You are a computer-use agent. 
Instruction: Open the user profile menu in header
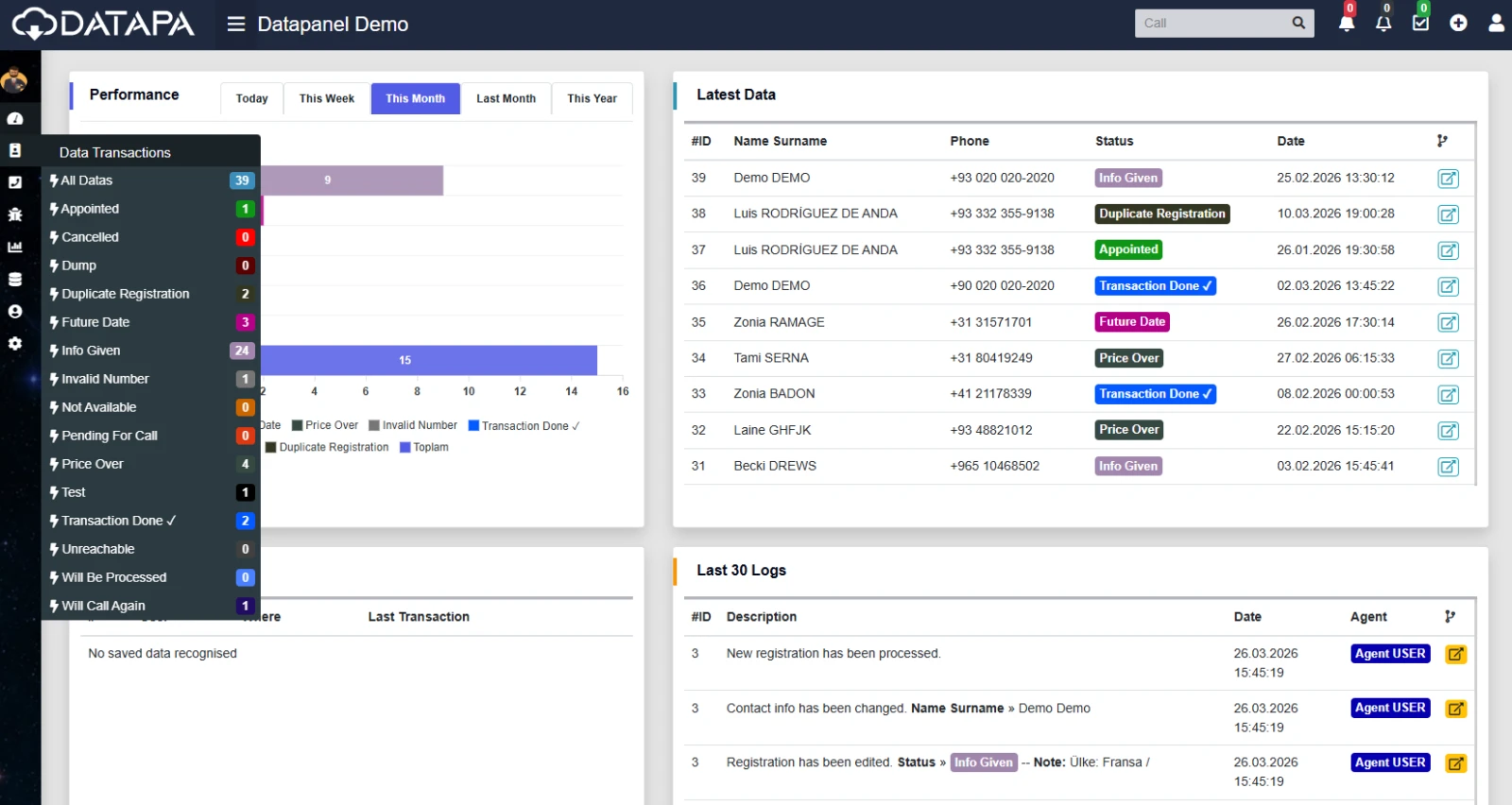1496,23
